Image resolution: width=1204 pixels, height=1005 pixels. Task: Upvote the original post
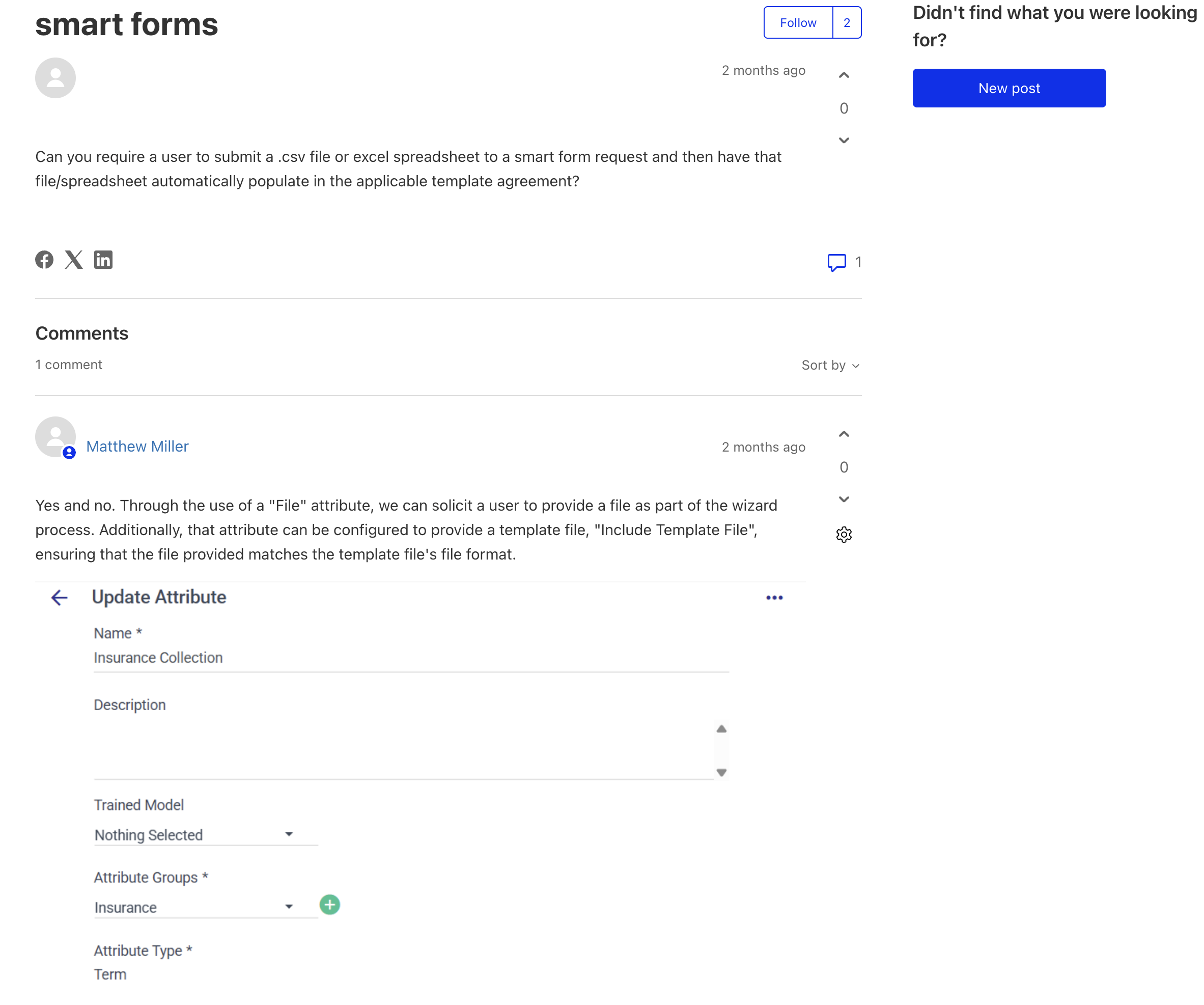click(x=844, y=75)
